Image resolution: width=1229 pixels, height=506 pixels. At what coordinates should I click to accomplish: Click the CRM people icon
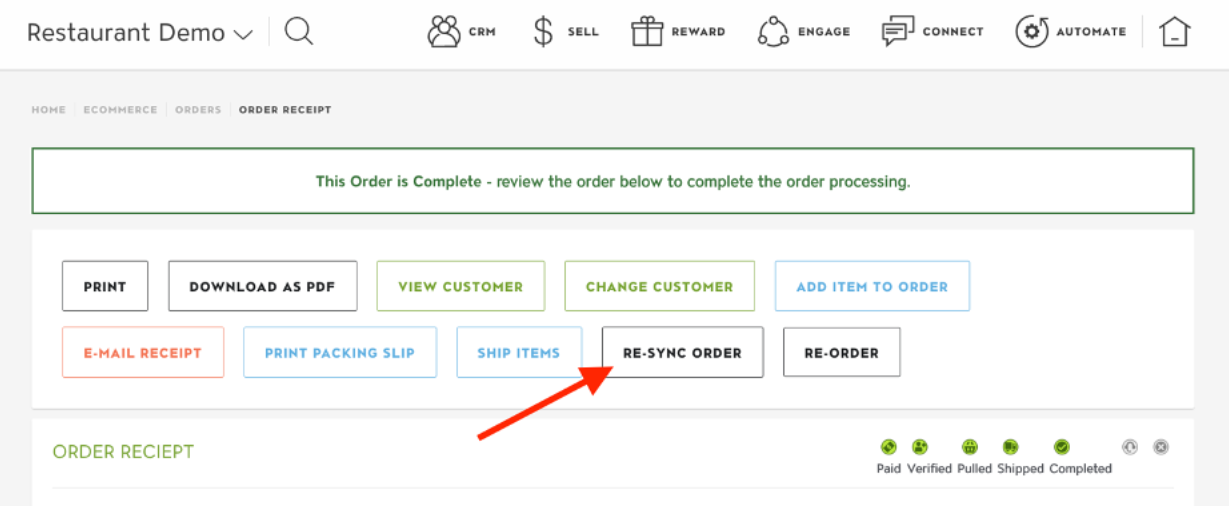pos(444,31)
